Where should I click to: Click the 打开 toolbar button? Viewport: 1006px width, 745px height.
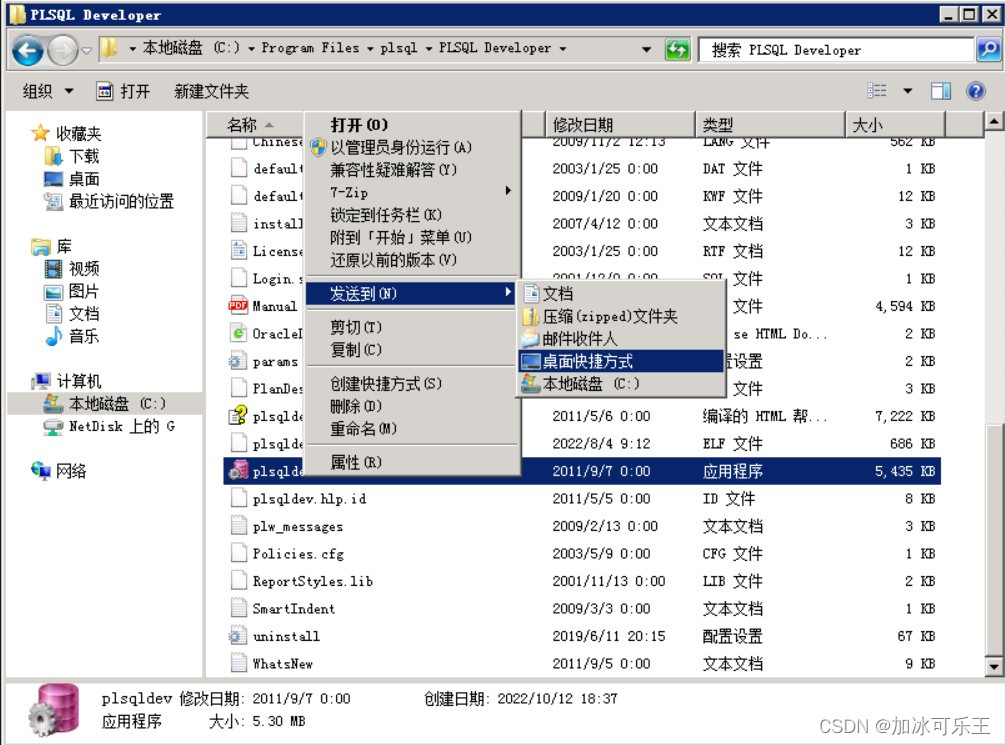[123, 91]
